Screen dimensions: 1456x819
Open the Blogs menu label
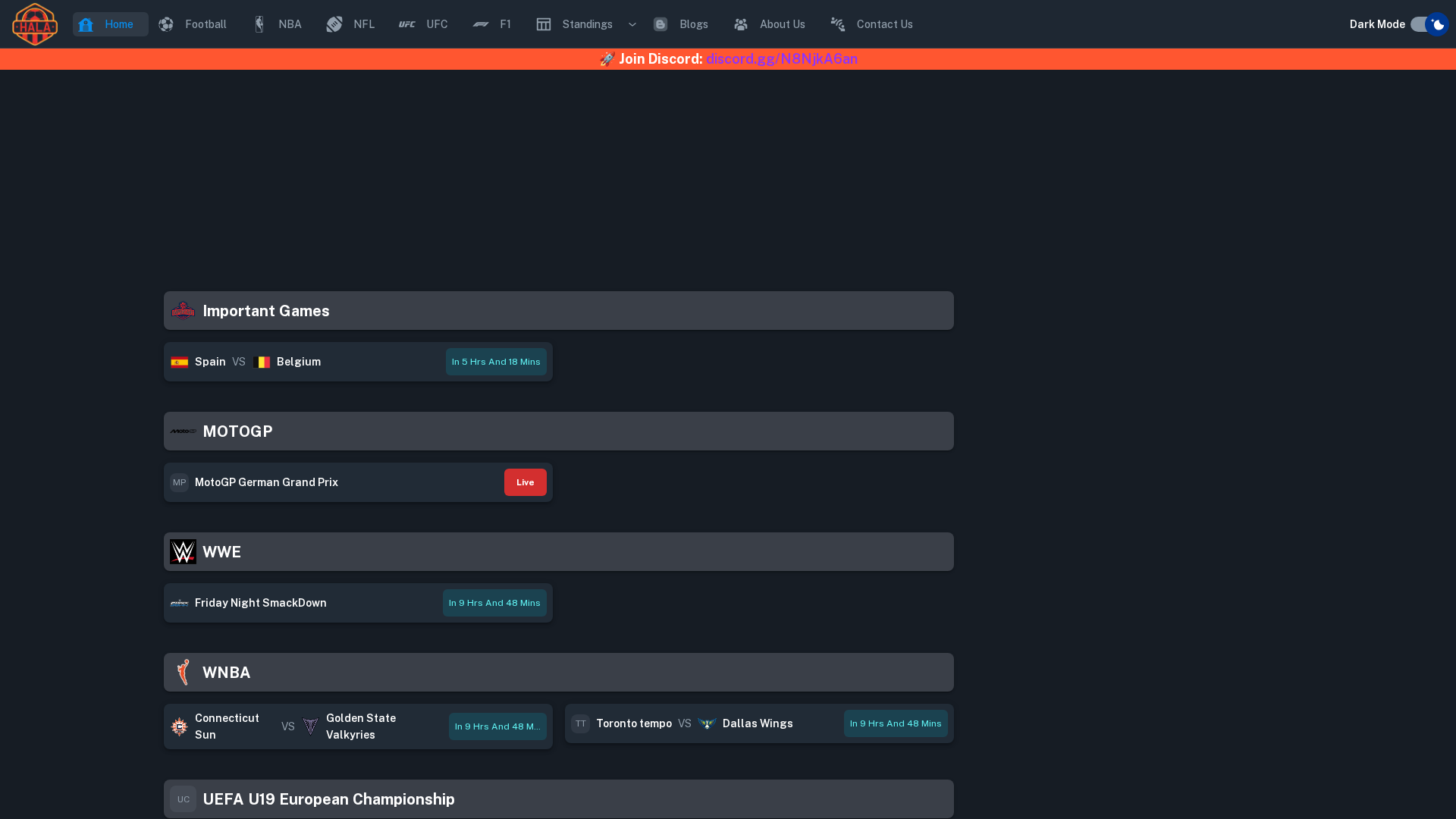tap(694, 24)
